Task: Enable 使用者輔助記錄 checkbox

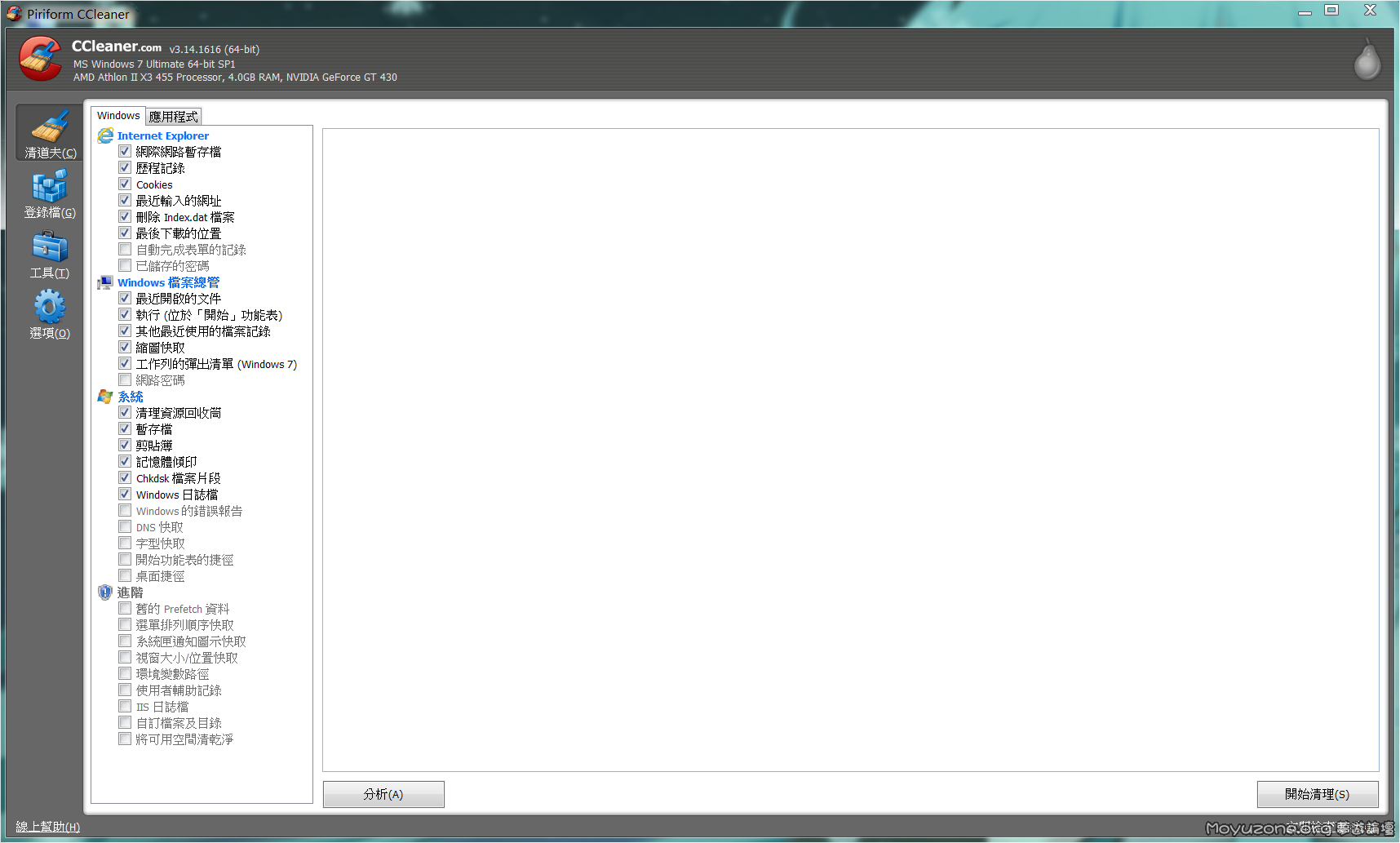Action: click(x=125, y=690)
